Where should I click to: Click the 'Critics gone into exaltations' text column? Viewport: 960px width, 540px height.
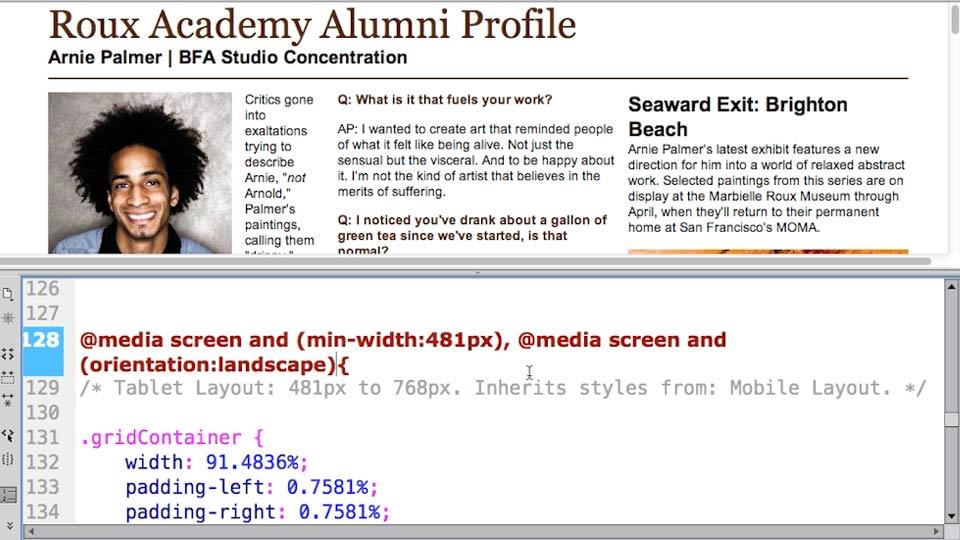click(279, 173)
